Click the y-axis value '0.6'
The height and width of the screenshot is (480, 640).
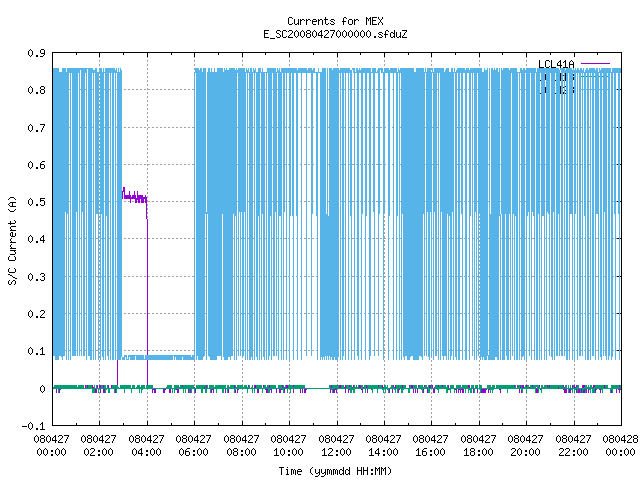tap(36, 165)
